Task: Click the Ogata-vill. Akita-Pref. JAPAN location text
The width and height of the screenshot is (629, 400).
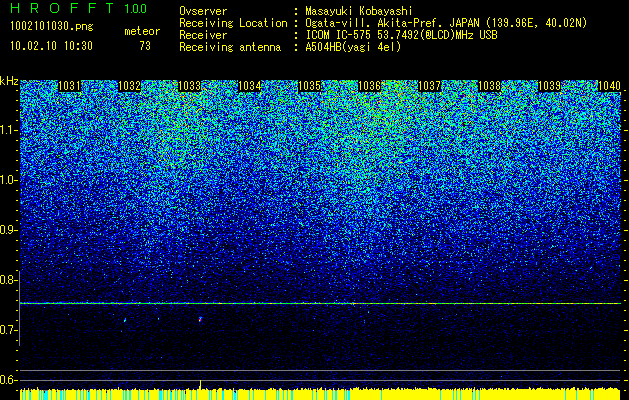Action: (x=446, y=23)
